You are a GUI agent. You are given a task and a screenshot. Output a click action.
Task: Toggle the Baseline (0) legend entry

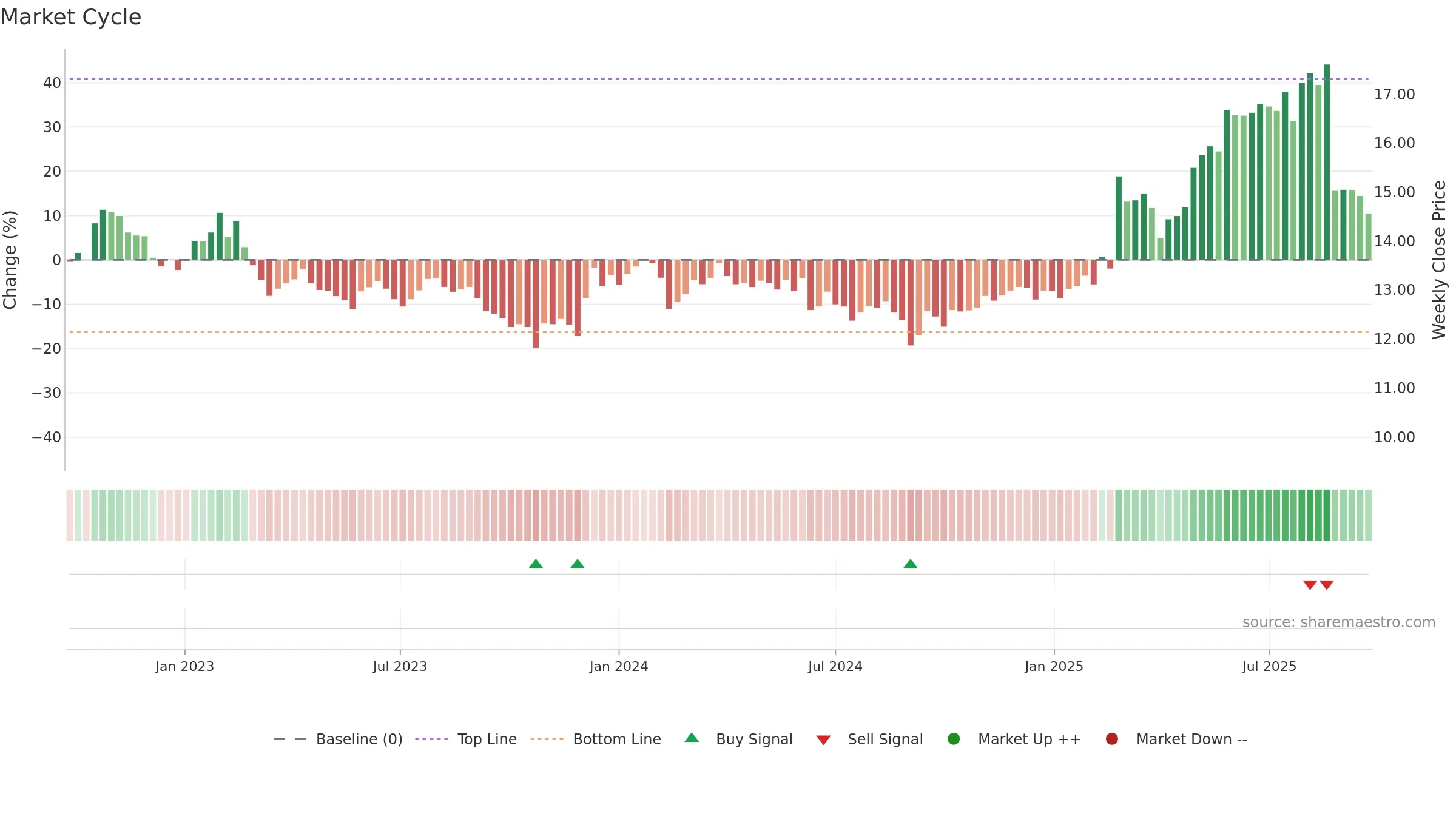tap(338, 739)
